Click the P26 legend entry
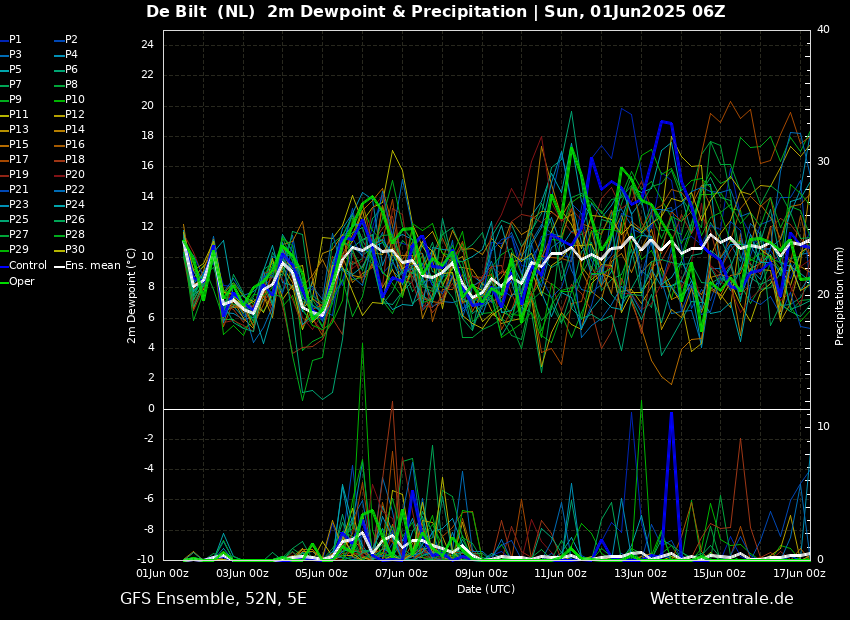Viewport: 850px width, 620px height. (x=69, y=219)
